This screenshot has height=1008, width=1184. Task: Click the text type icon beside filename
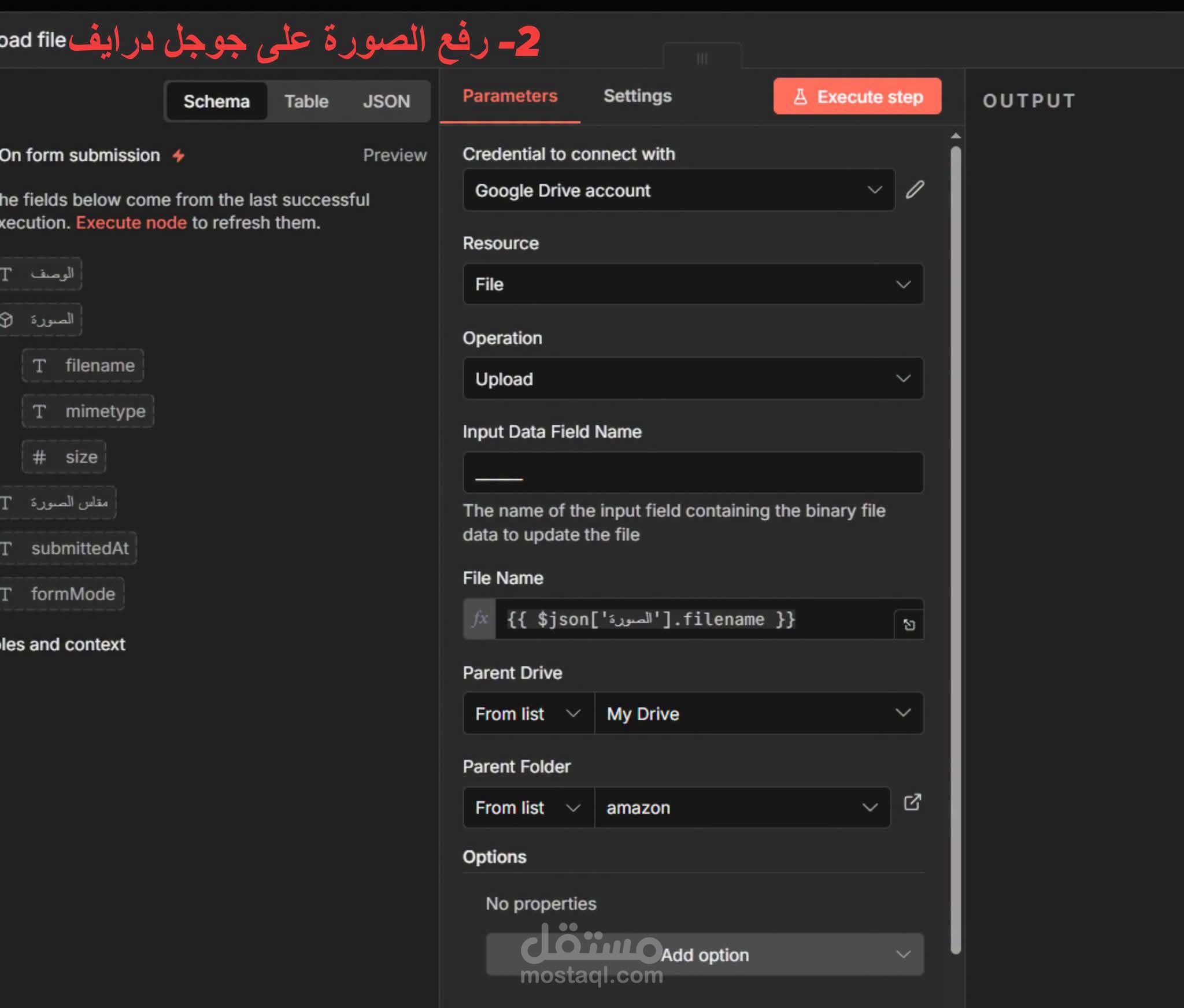point(39,365)
